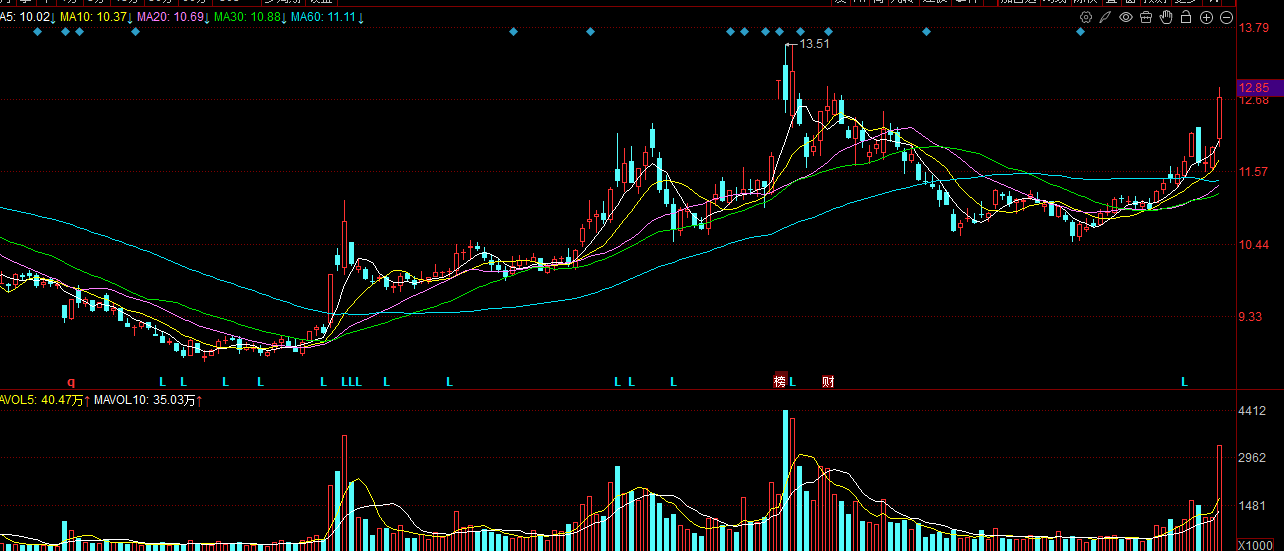Zoom in with the plus circle icon
This screenshot has width=1284, height=551.
[1207, 17]
